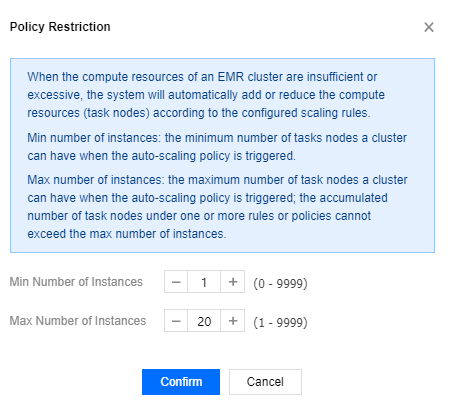
Task: Raise the maximum task nodes above 20
Action: click(x=233, y=321)
